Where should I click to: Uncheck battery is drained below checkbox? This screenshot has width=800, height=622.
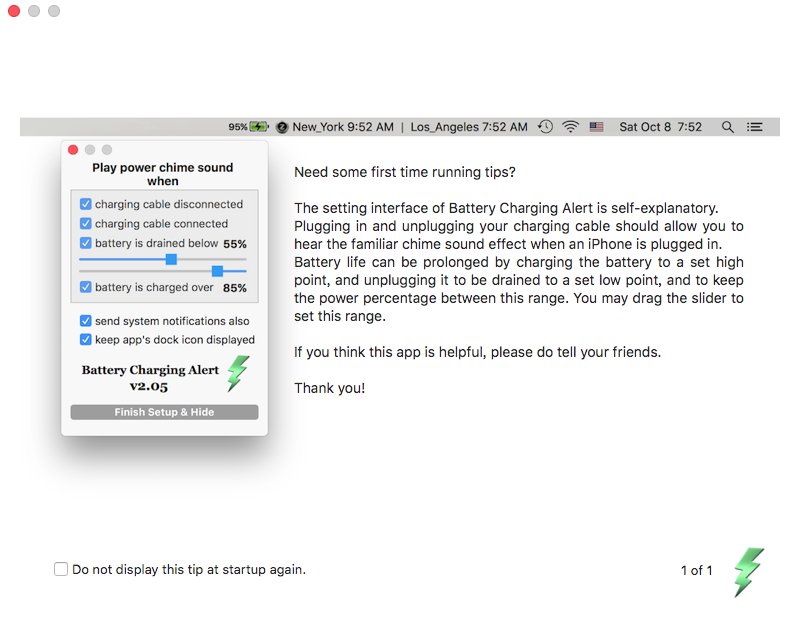[86, 243]
